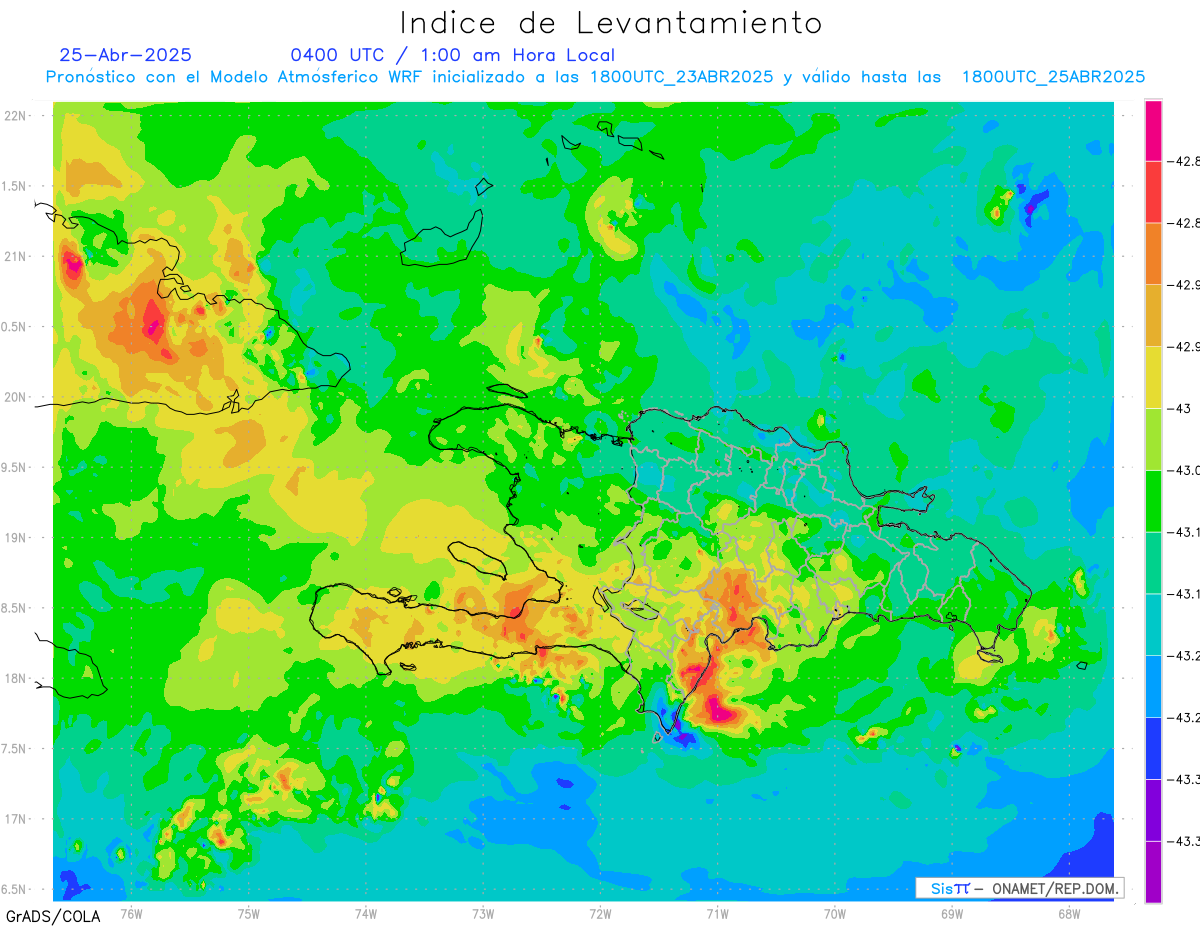Click the '0400 UTC / 1:00 am Hora Local' text
The width and height of the screenshot is (1200, 927).
click(453, 55)
